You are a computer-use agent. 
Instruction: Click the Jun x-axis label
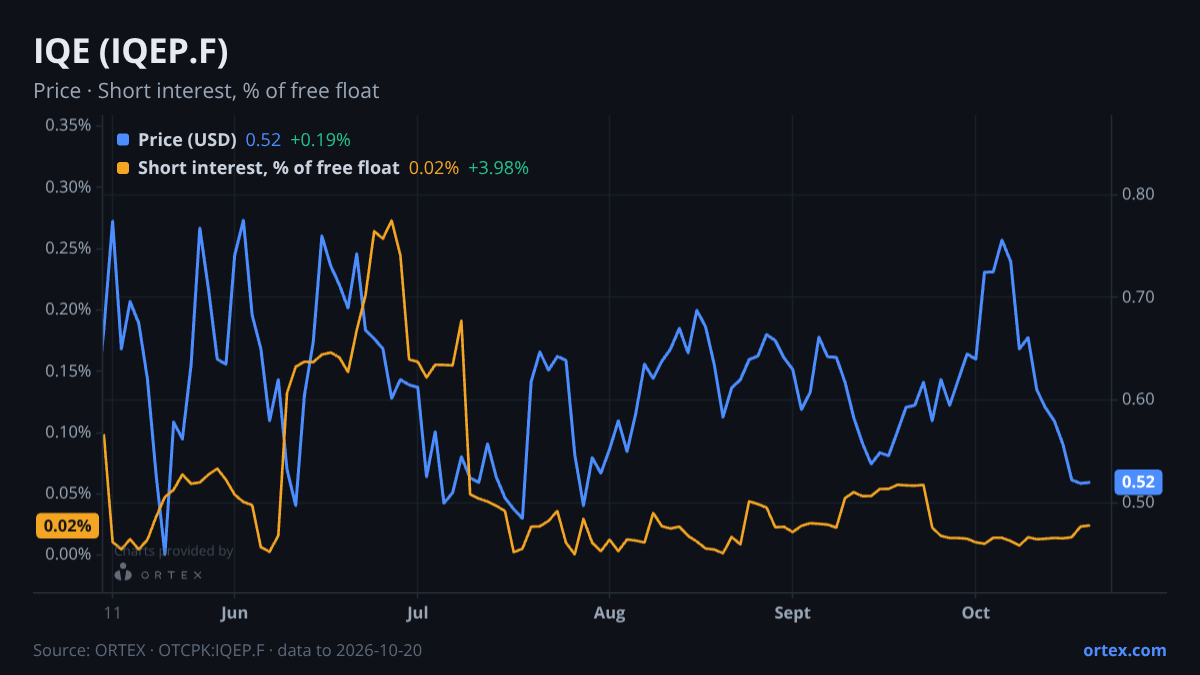(x=234, y=613)
